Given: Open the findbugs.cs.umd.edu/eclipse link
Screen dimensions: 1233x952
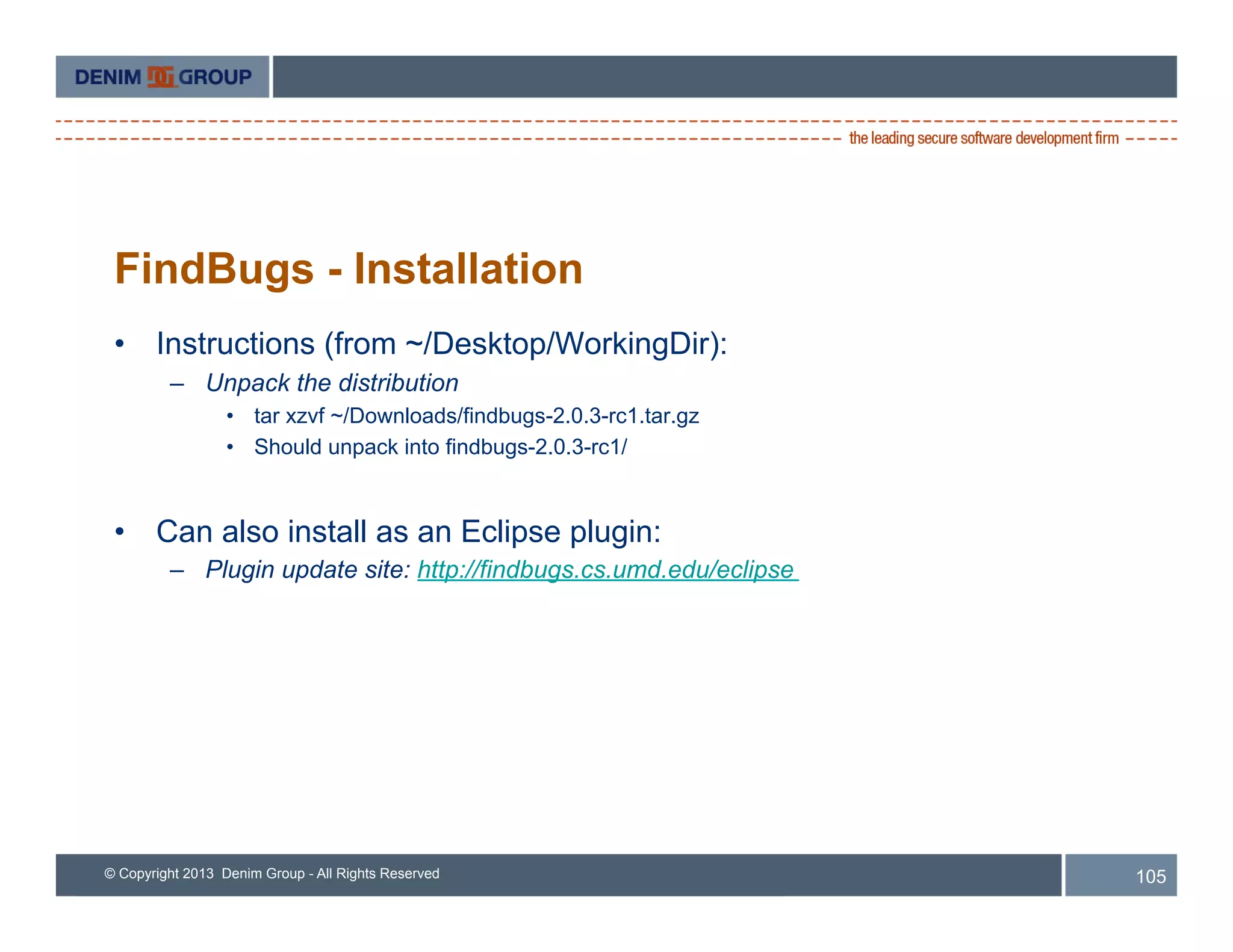Looking at the screenshot, I should point(607,570).
